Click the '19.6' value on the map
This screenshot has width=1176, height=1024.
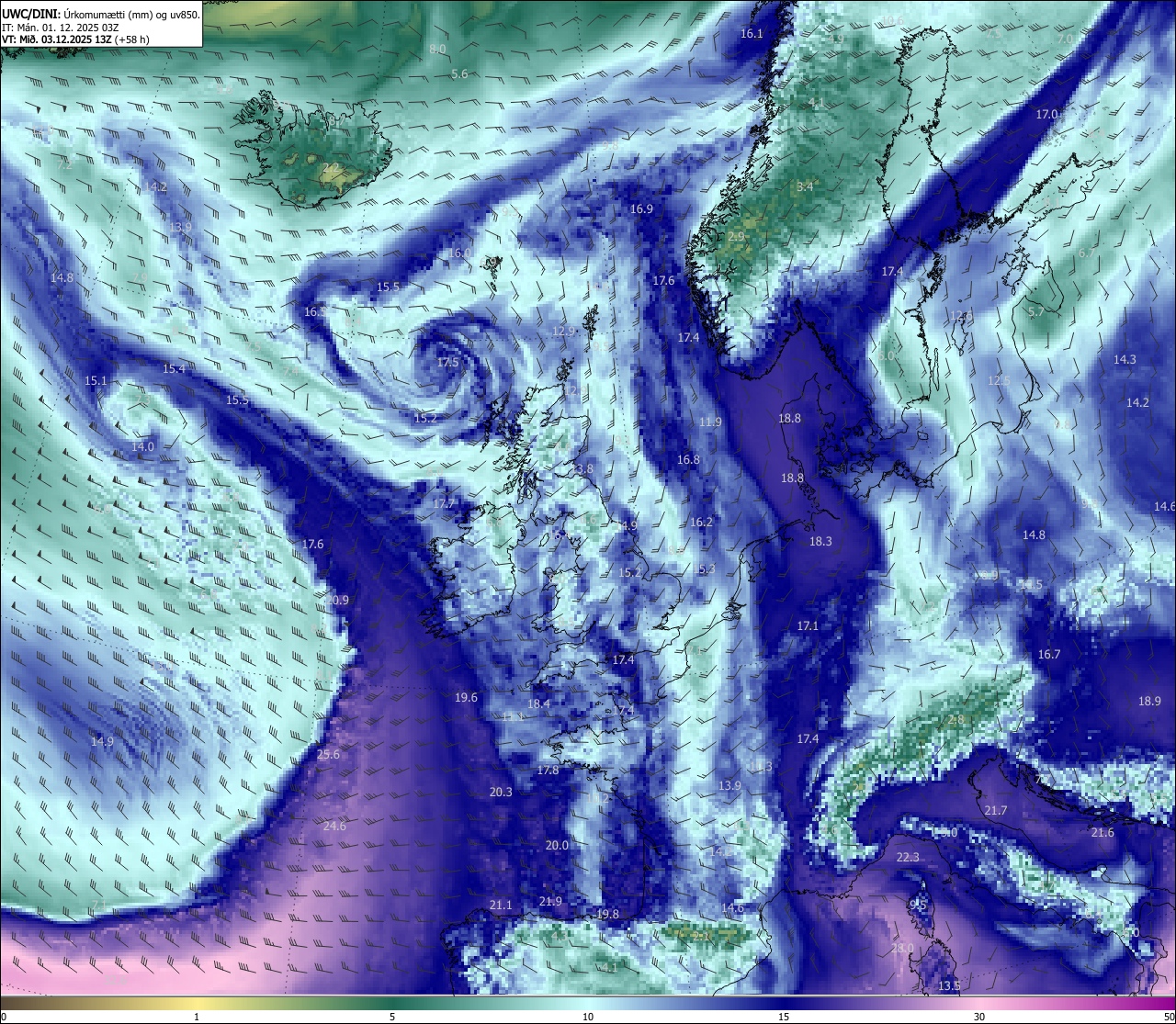click(x=466, y=698)
